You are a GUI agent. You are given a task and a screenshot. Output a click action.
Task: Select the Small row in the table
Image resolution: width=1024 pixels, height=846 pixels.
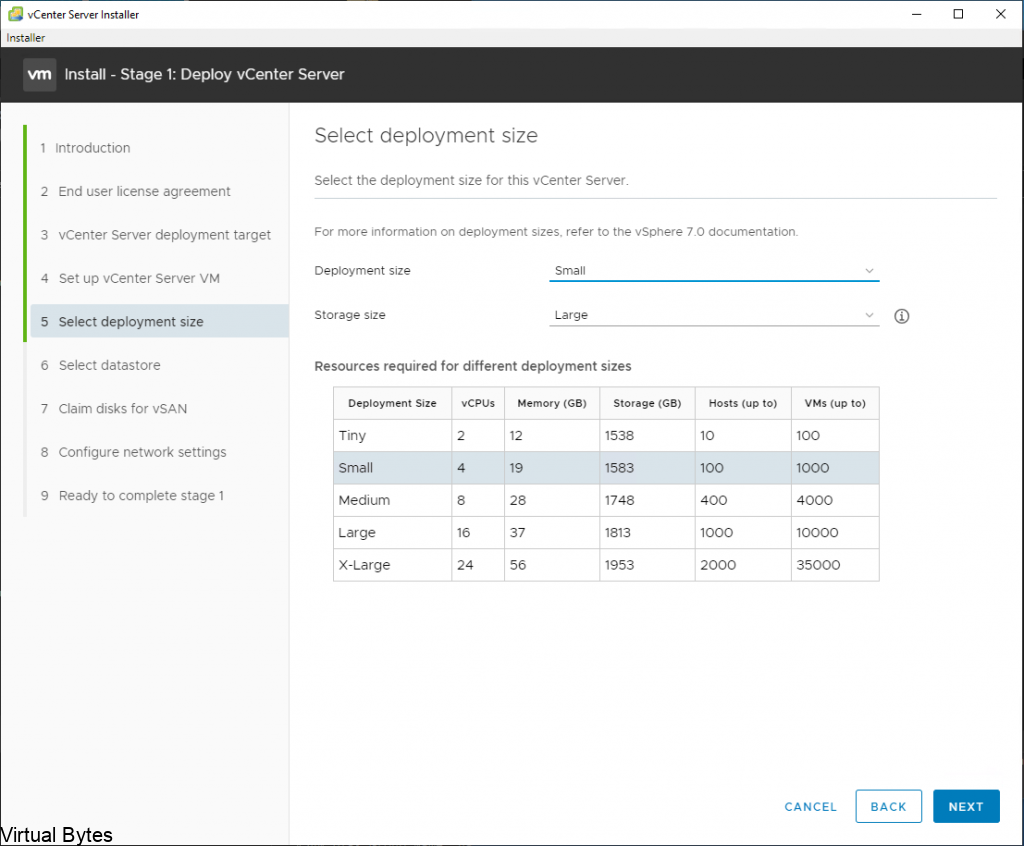pyautogui.click(x=606, y=468)
